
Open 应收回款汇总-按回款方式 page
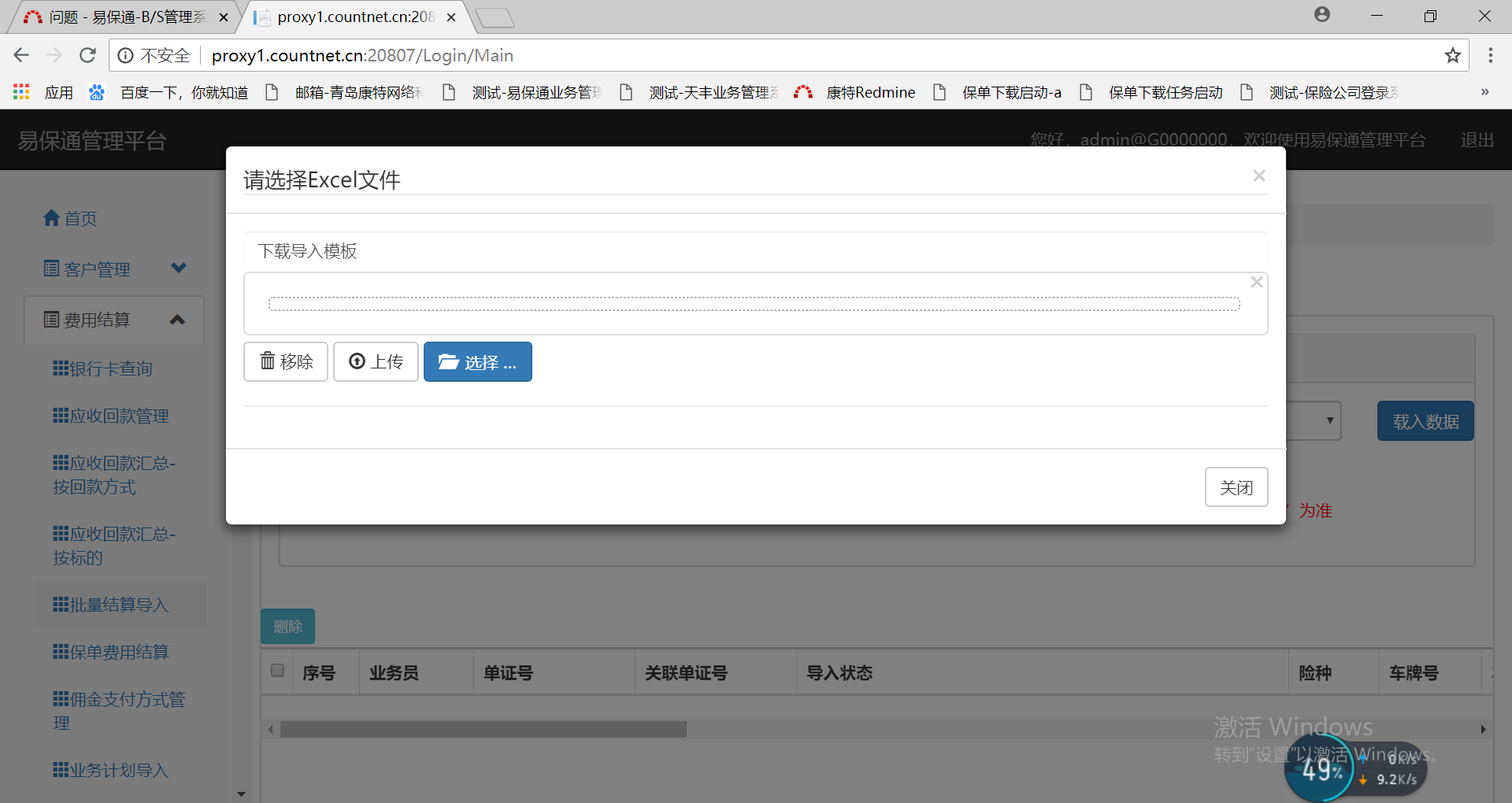point(114,475)
